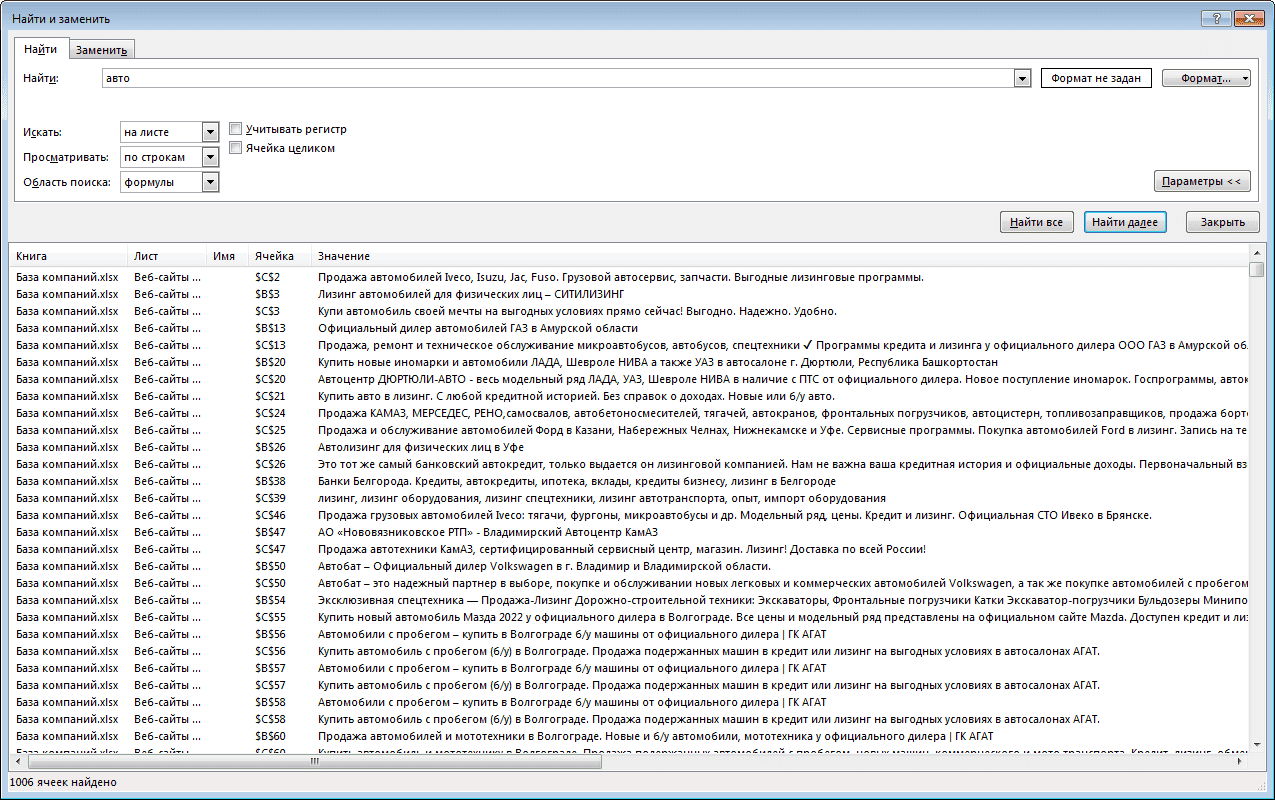Select row 'Купить новый автомобиль Мазда 2022'

629,617
